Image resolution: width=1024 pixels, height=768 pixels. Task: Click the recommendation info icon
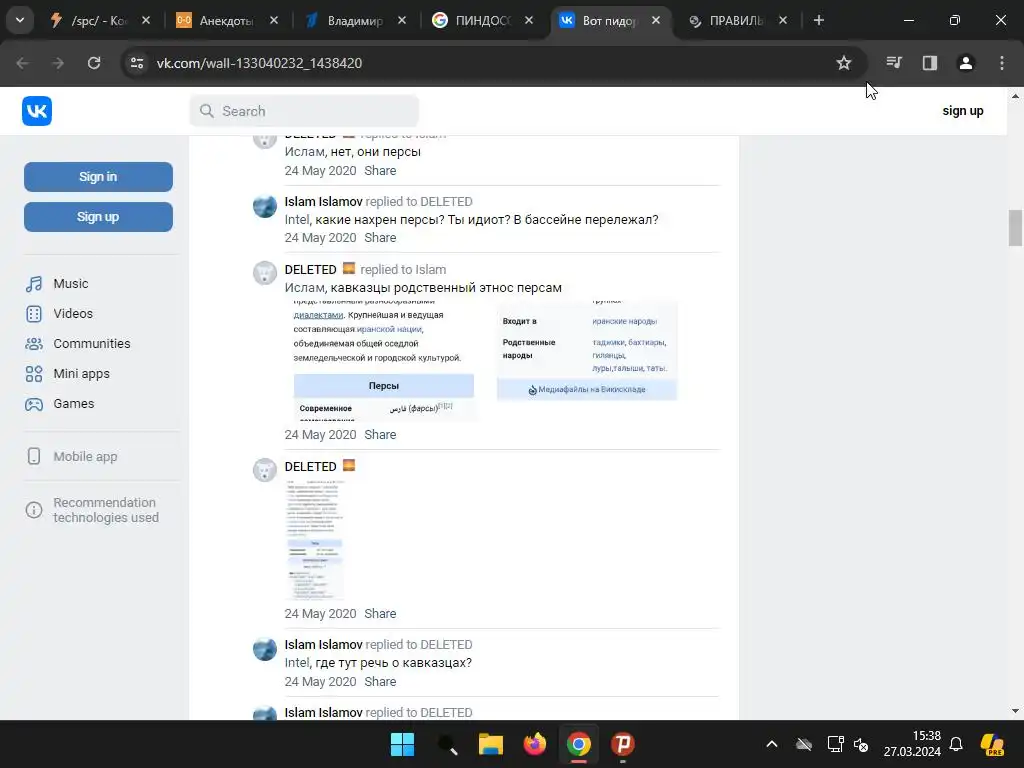34,510
